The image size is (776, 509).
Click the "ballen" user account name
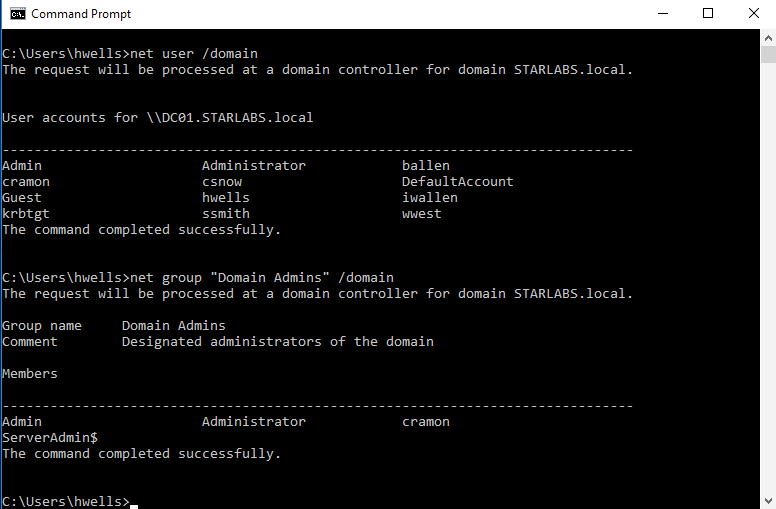pos(426,165)
